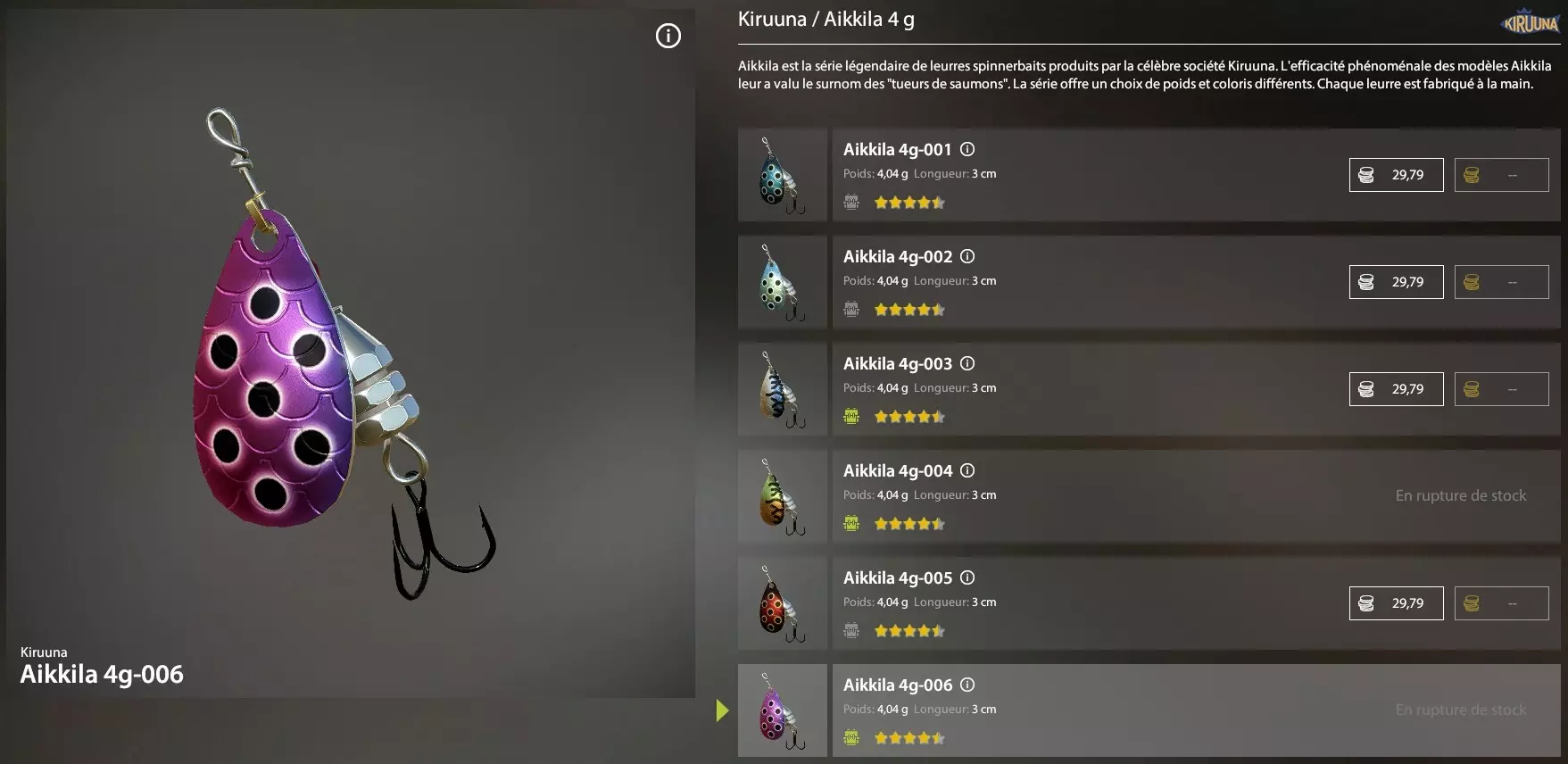Select the Aikkila 4g-005 red lure thumbnail
Image resolution: width=1568 pixels, height=764 pixels.
[x=783, y=603]
